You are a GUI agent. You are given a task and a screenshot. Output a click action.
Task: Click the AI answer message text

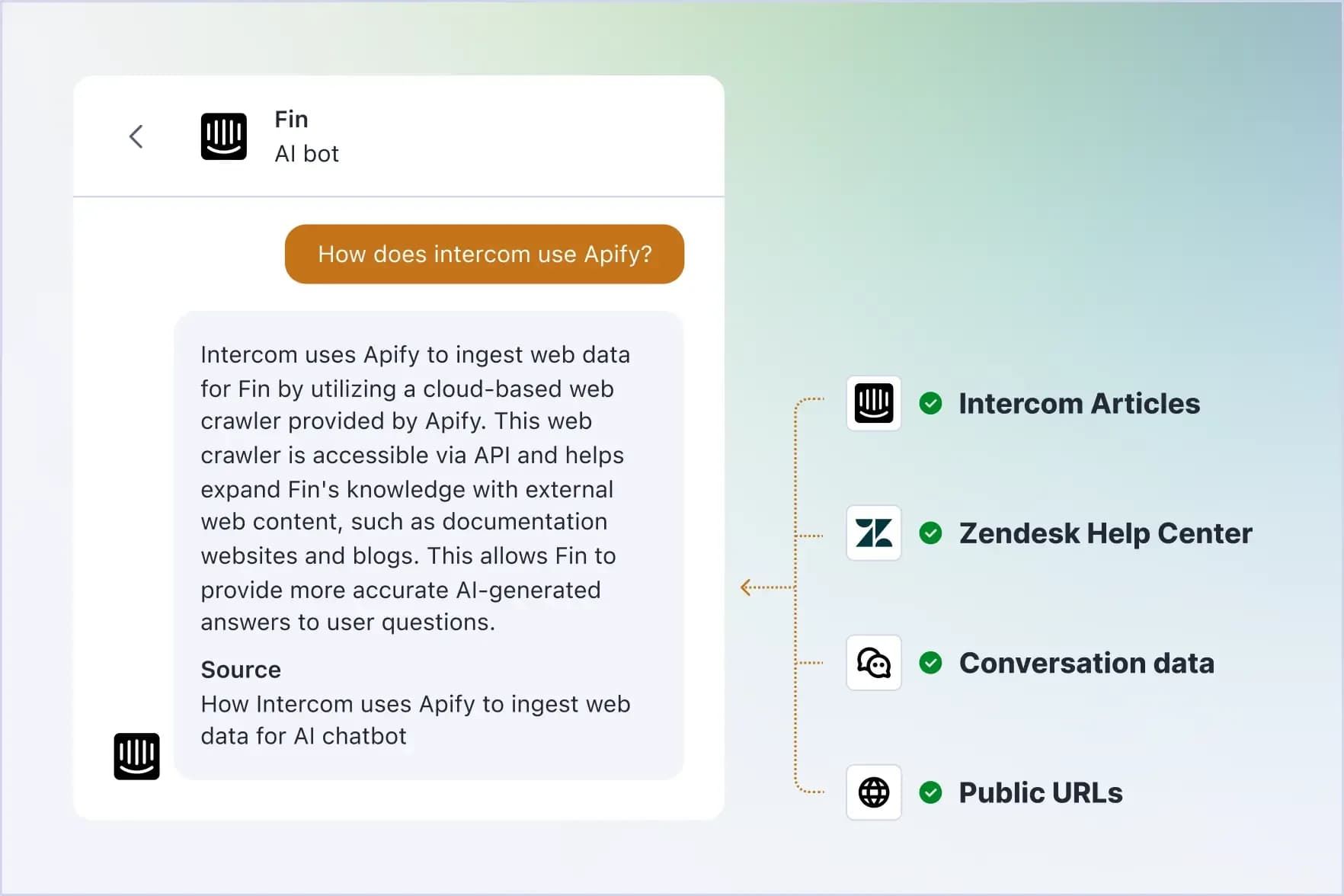pyautogui.click(x=415, y=488)
